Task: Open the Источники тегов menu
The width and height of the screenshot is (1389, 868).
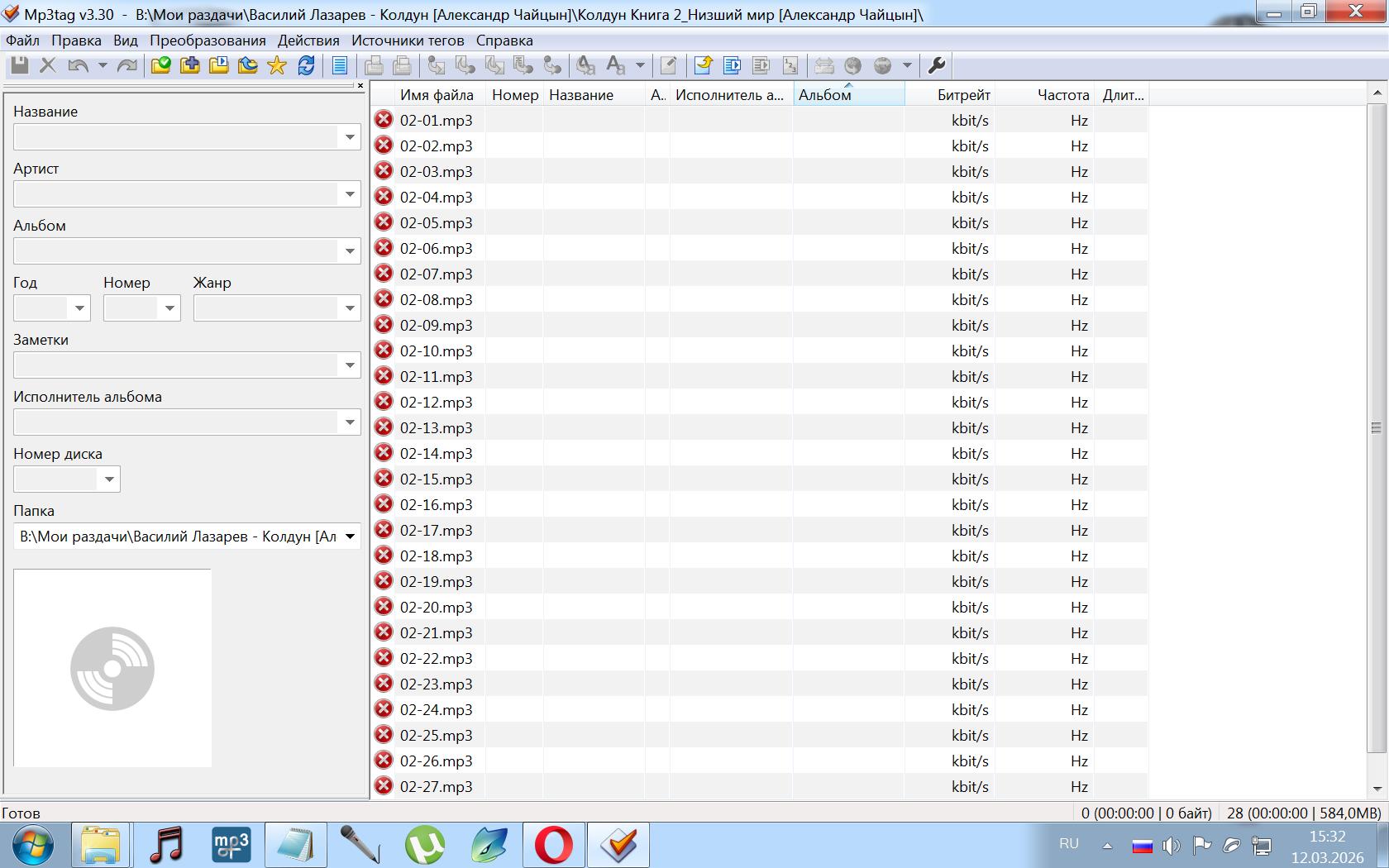Action: pos(408,41)
